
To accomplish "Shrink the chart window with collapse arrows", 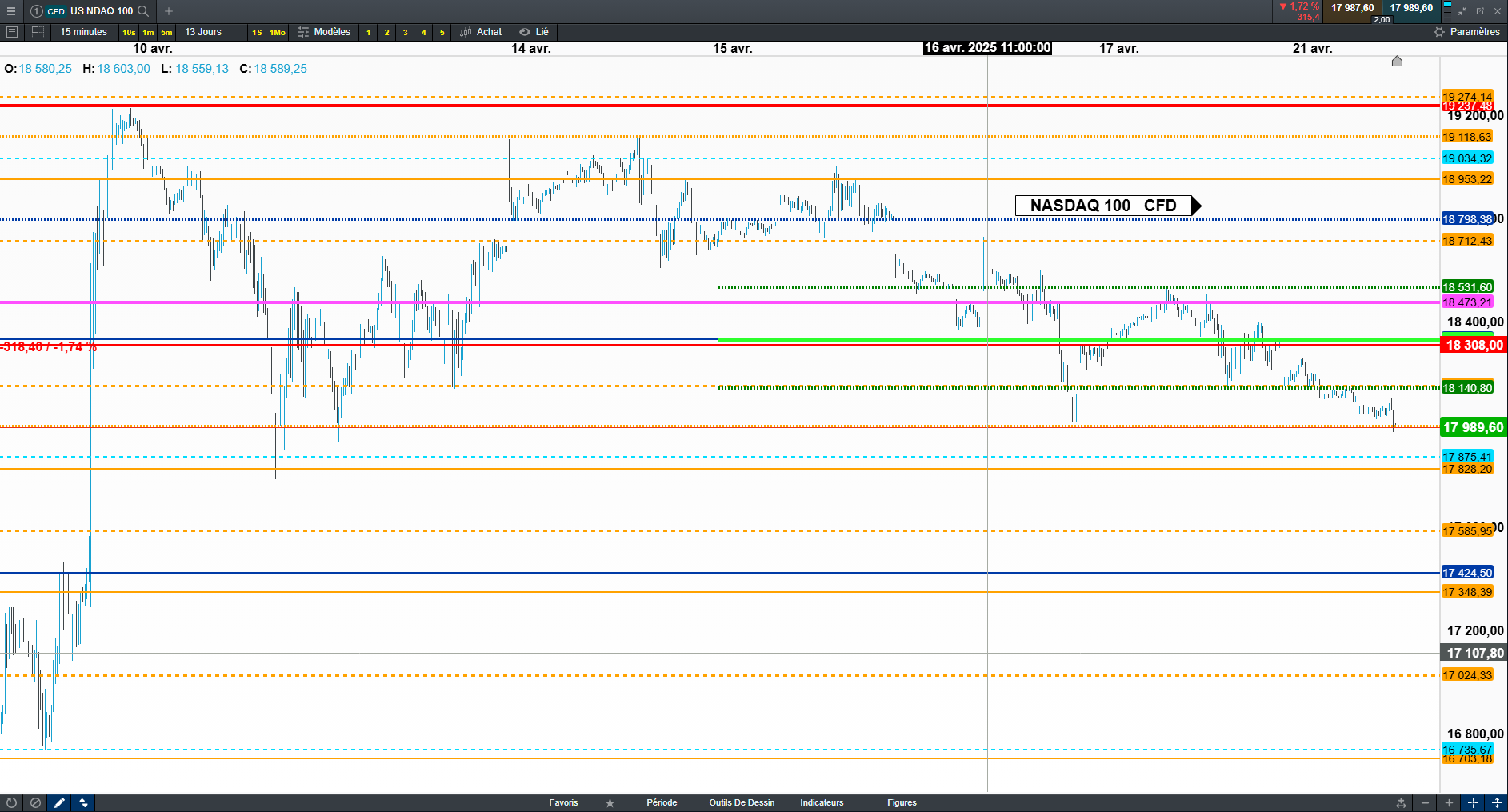I will (x=1462, y=11).
